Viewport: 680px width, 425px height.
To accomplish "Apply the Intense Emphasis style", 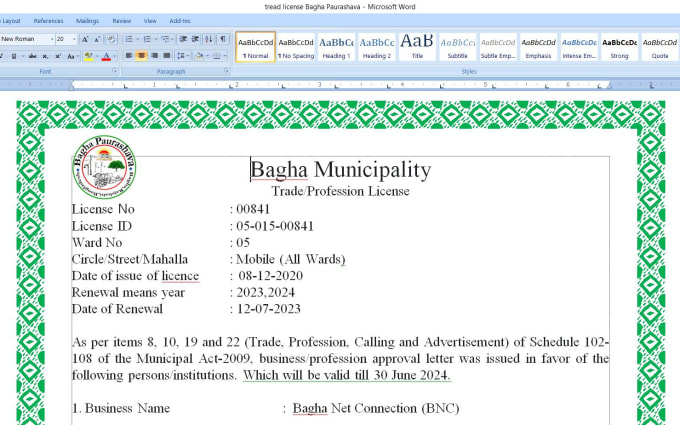I will (x=579, y=47).
